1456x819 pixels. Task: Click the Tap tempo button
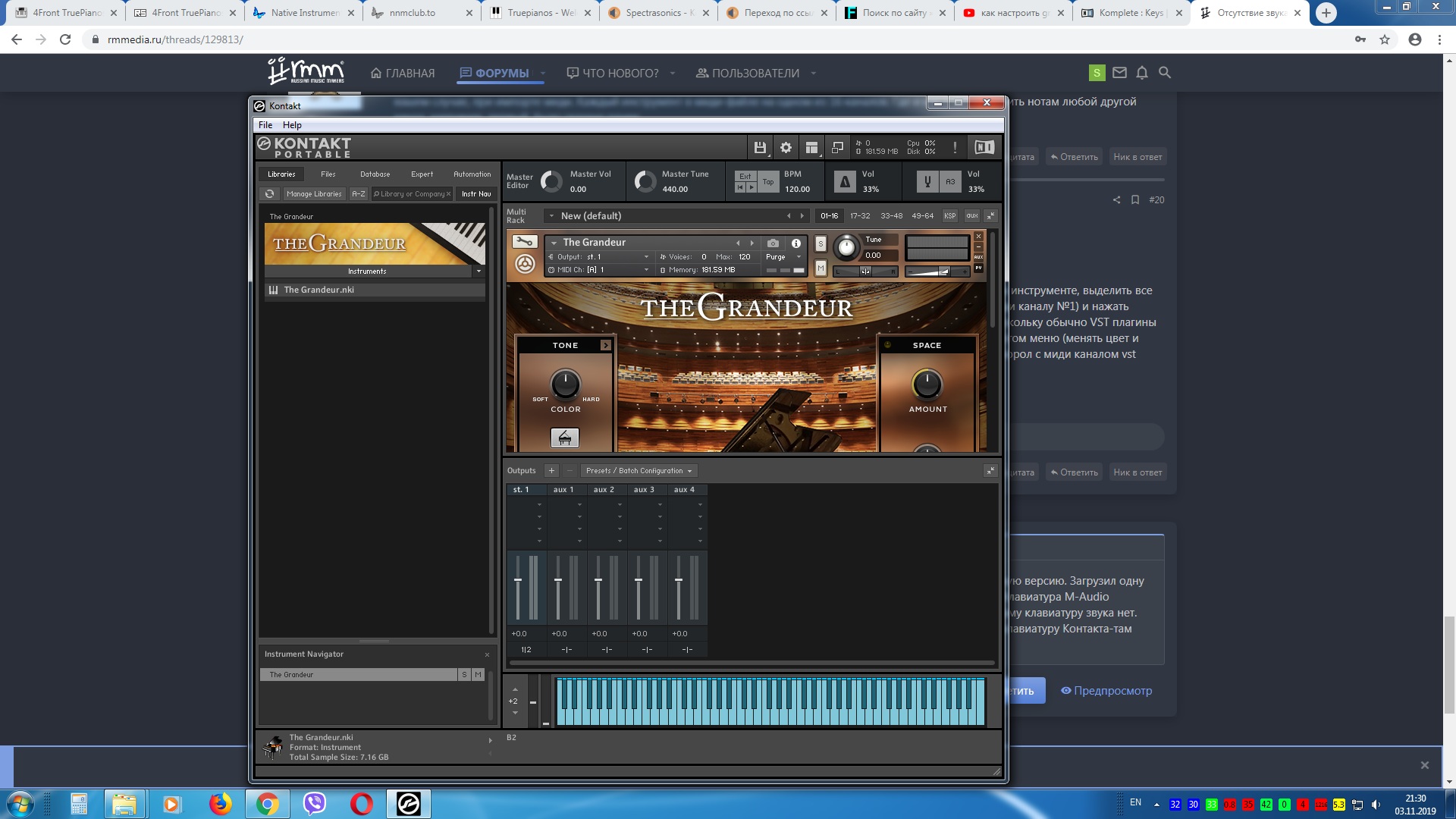(x=768, y=182)
